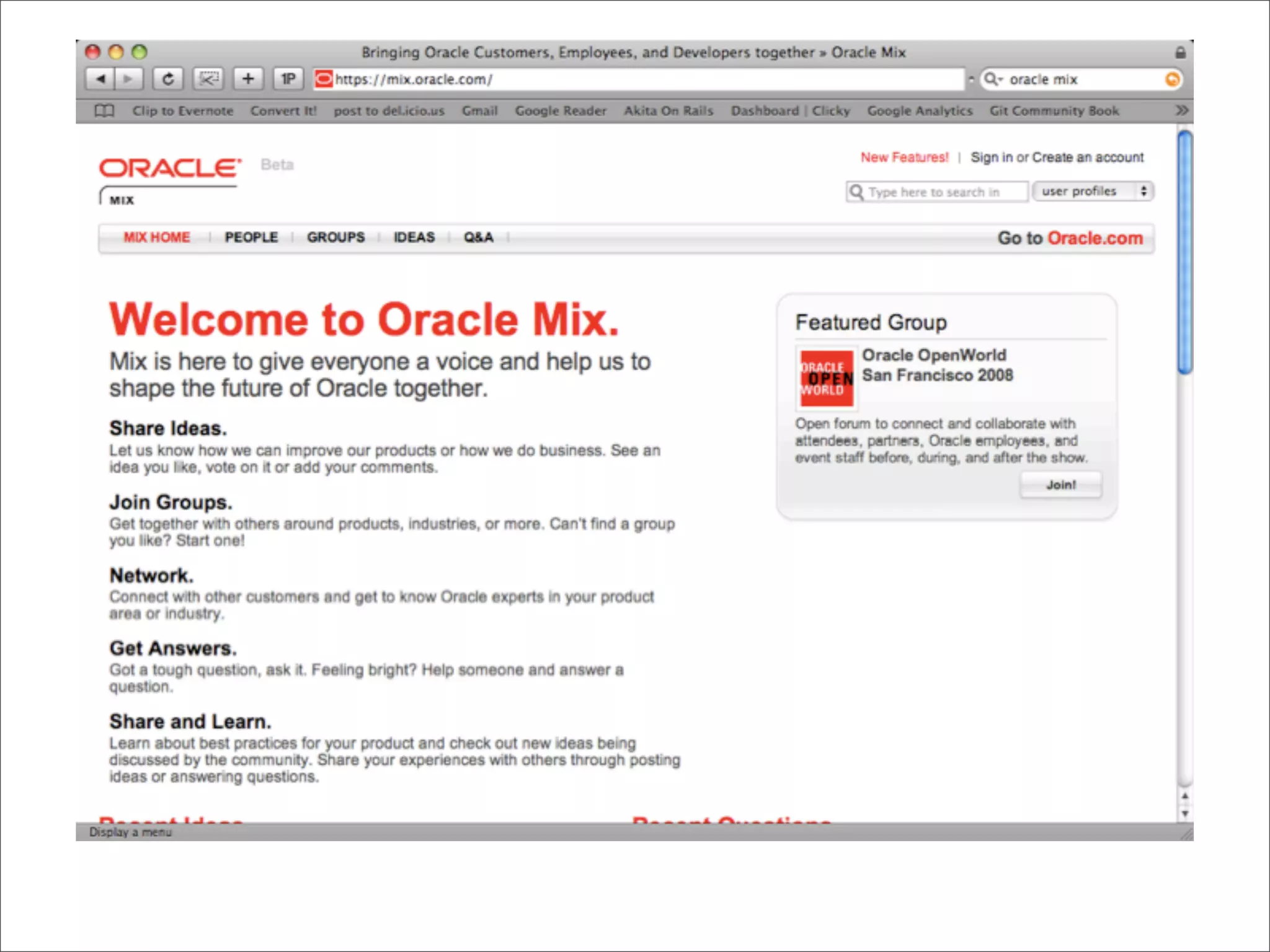Screen dimensions: 1270x952
Task: Open the IDEAS tab
Action: coord(414,237)
